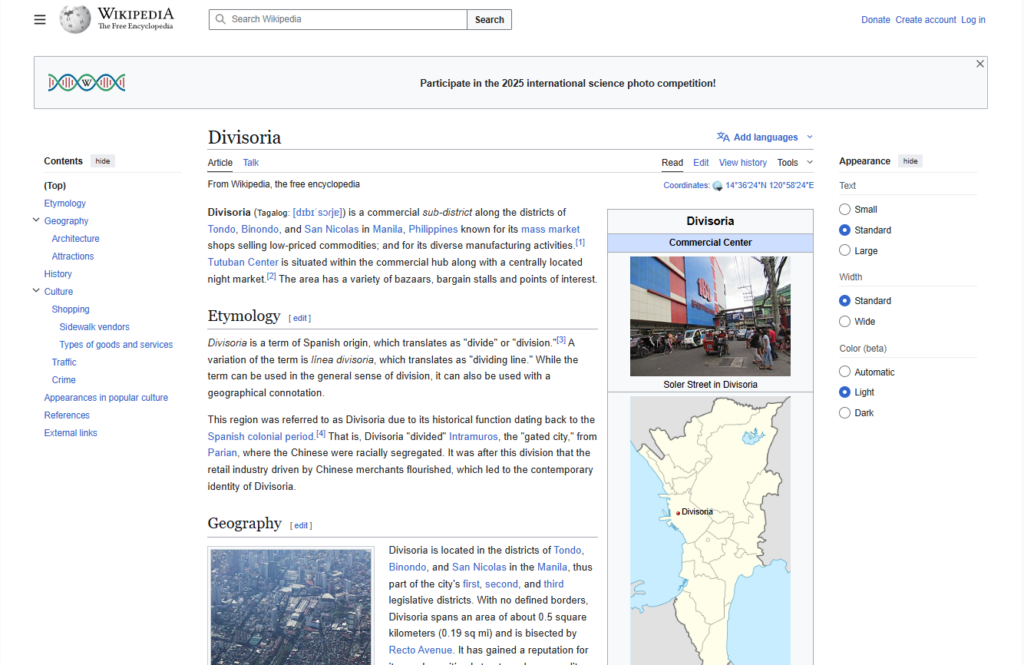Click the Divisoria red dot map marker
The width and height of the screenshot is (1024, 665).
click(x=678, y=513)
